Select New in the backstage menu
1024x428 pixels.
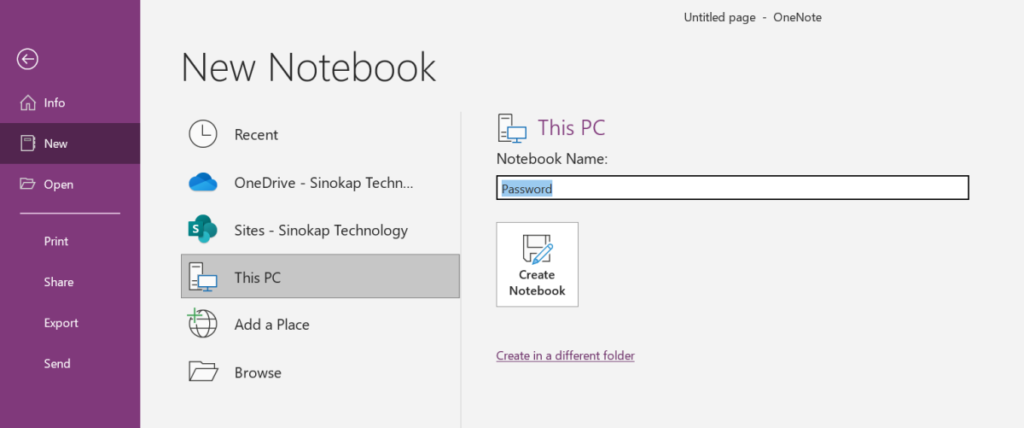coord(70,143)
